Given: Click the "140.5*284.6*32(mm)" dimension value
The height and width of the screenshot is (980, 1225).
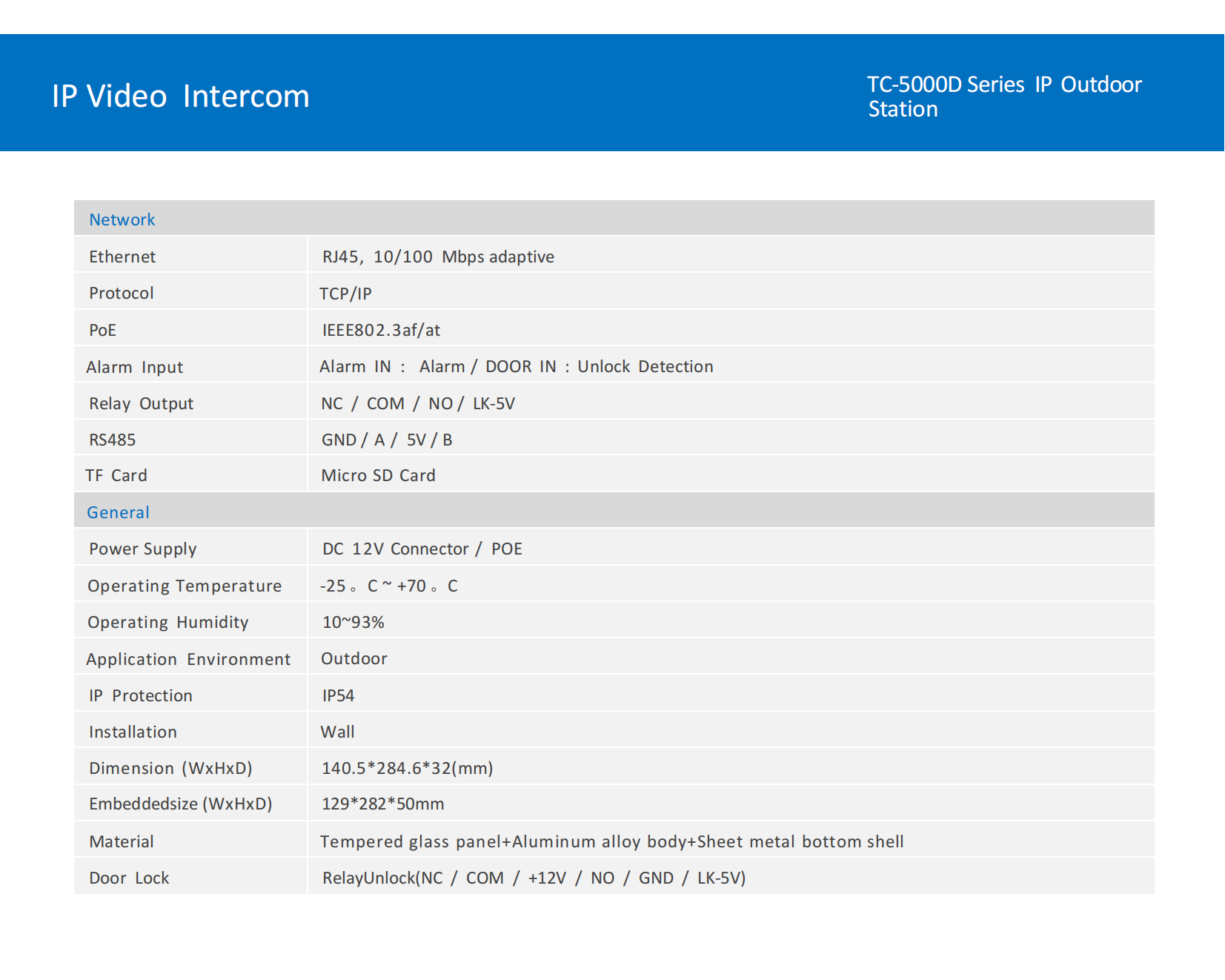Looking at the screenshot, I should click(x=407, y=768).
